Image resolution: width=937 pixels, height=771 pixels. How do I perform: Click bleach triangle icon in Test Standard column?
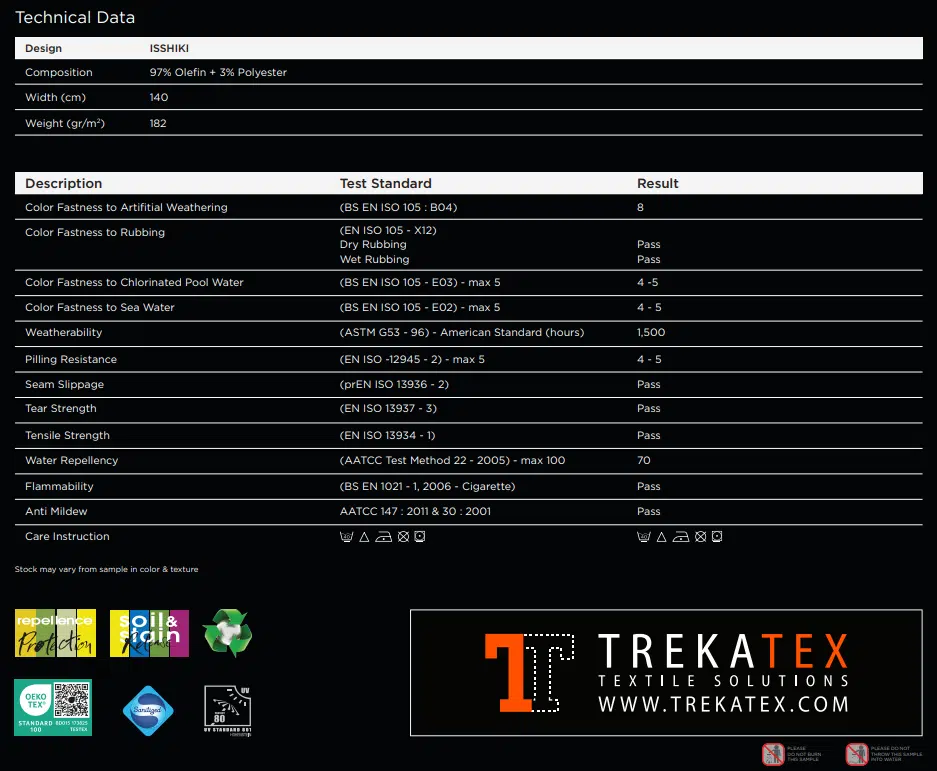point(364,537)
